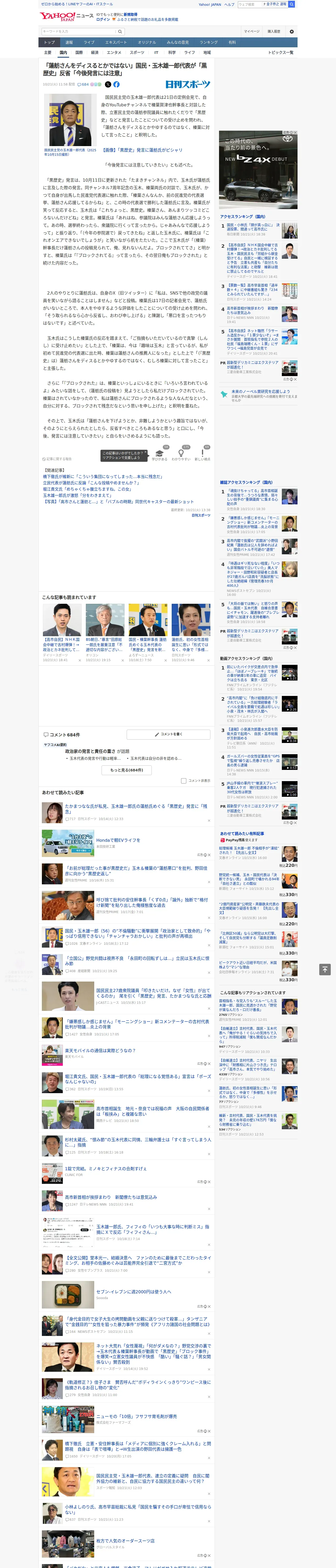Select the 経済 category in sub-navigation
Screen dimensions: 336x1568
point(94,52)
